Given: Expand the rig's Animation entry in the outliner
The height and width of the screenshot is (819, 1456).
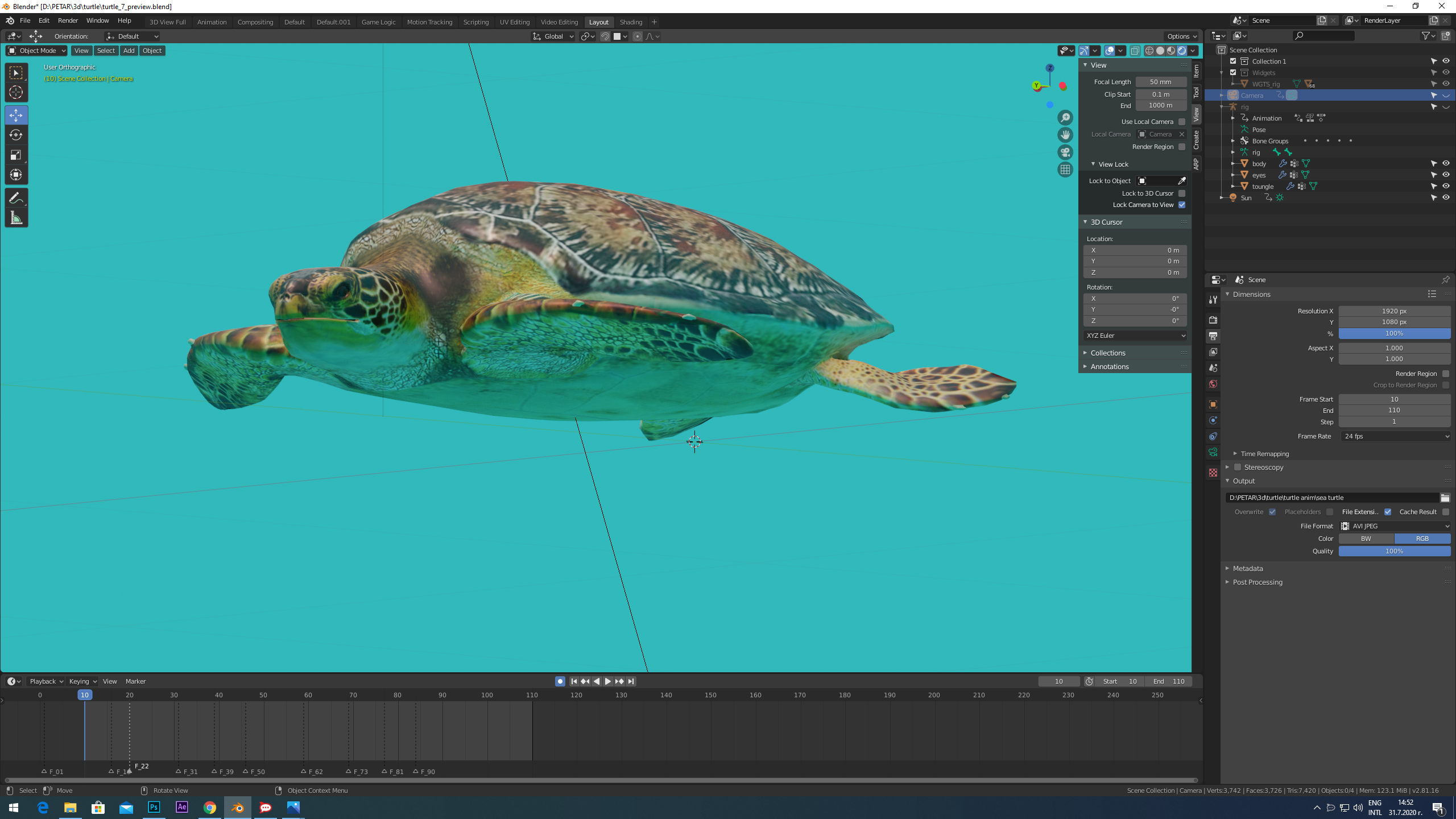Looking at the screenshot, I should pyautogui.click(x=1232, y=118).
